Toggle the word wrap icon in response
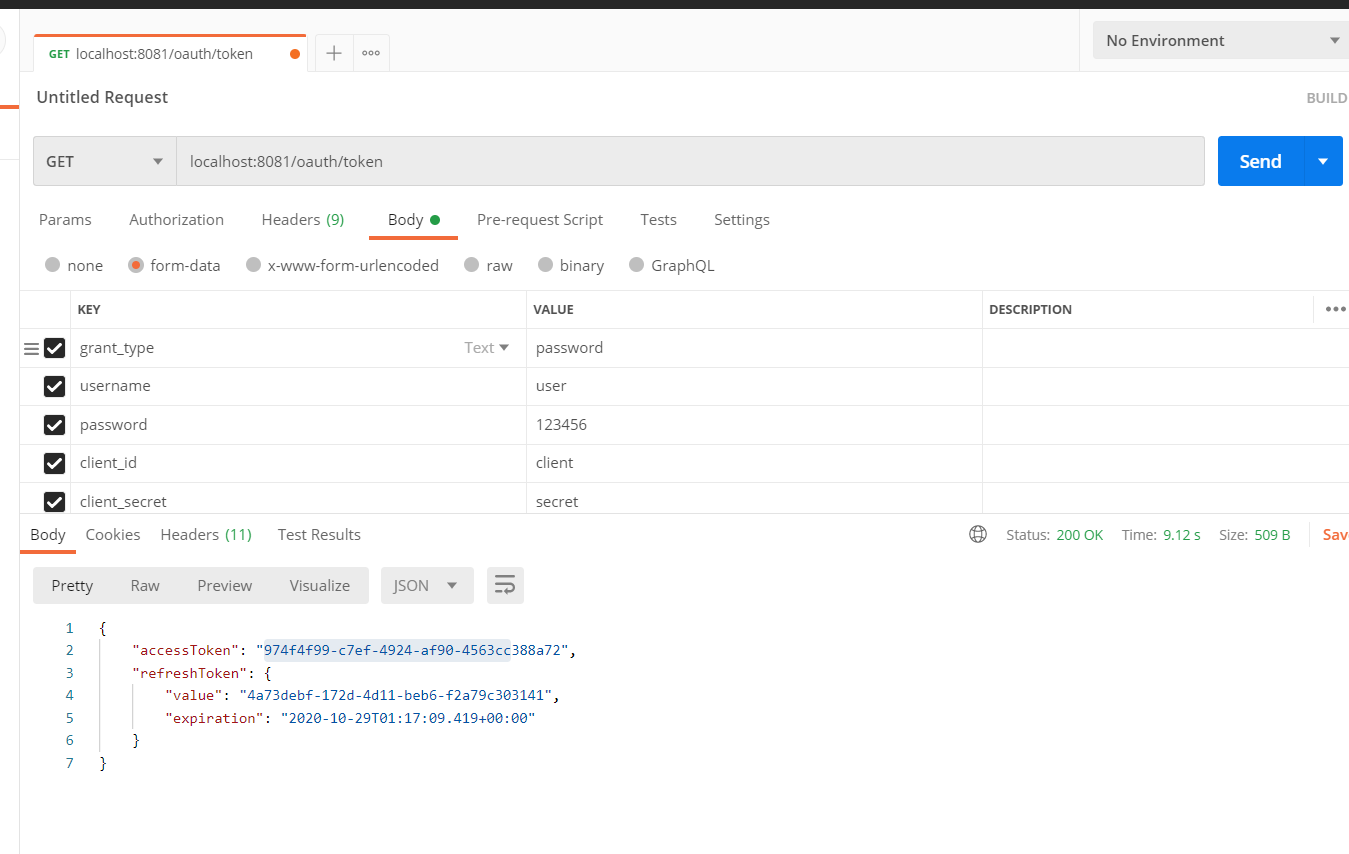Screen dimensions: 1349x854 [x=505, y=585]
